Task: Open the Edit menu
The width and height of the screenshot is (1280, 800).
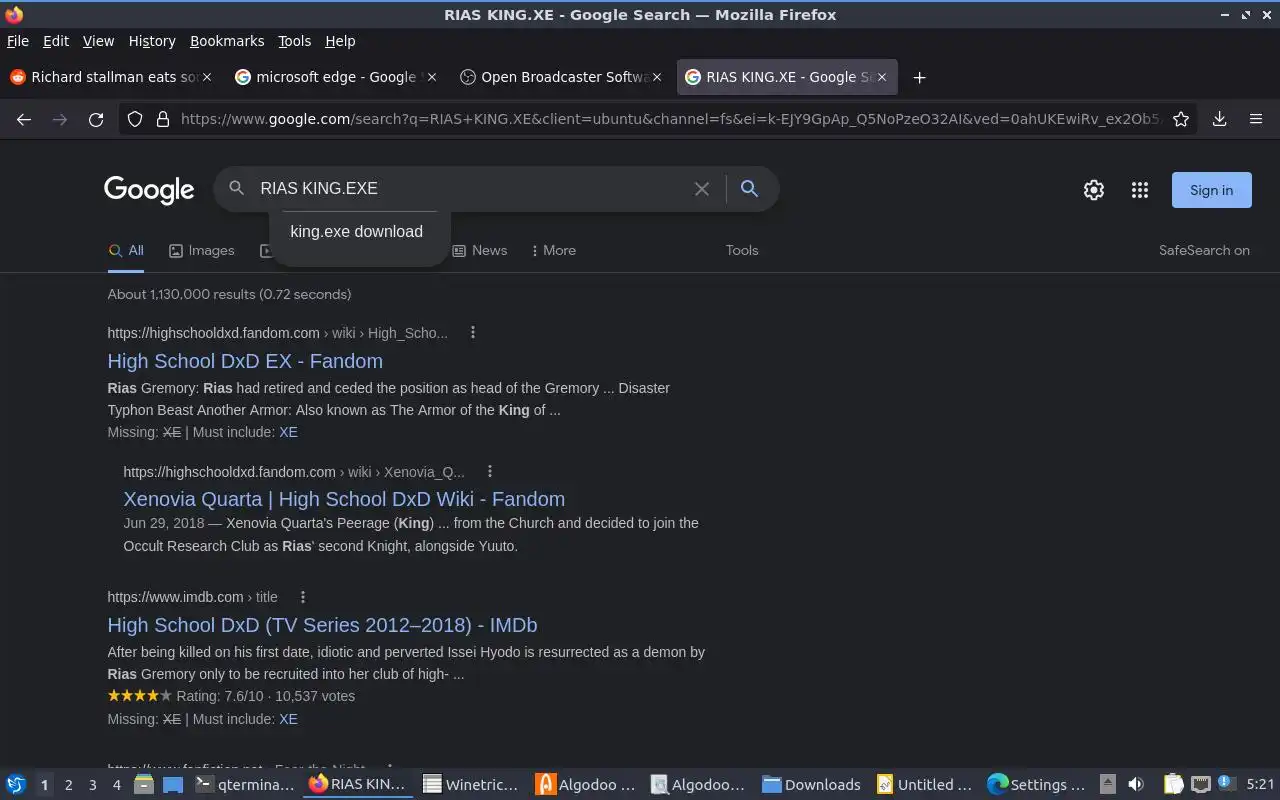Action: [56, 41]
